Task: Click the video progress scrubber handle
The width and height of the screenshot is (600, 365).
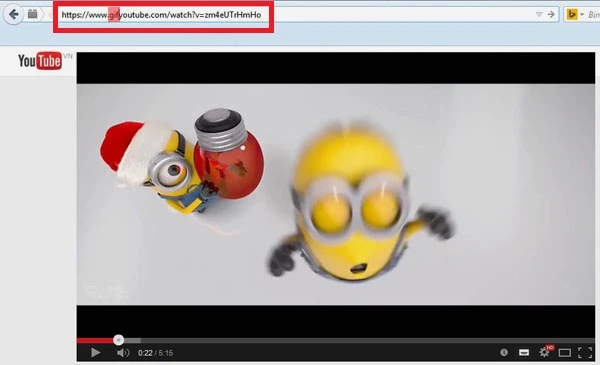Action: (118, 340)
